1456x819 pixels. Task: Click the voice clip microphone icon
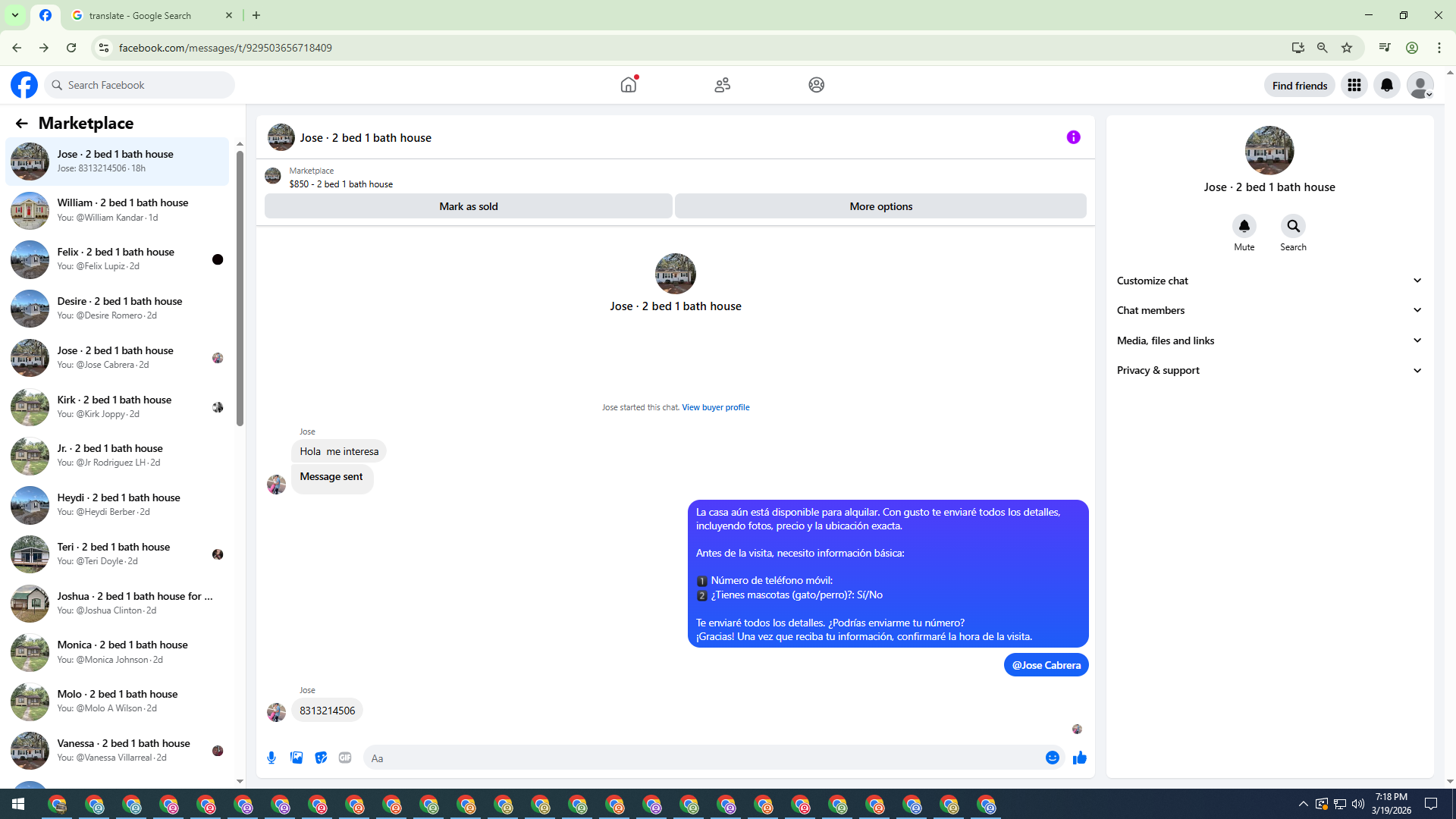(271, 758)
